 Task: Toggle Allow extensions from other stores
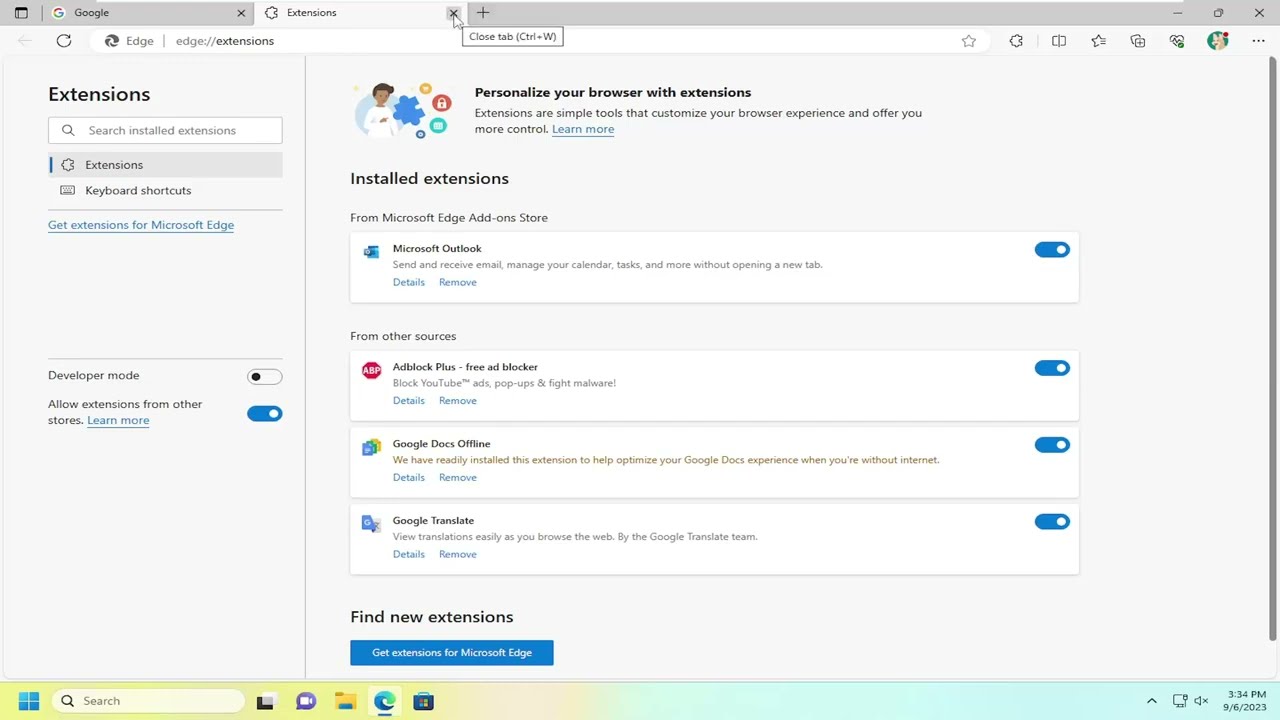265,413
